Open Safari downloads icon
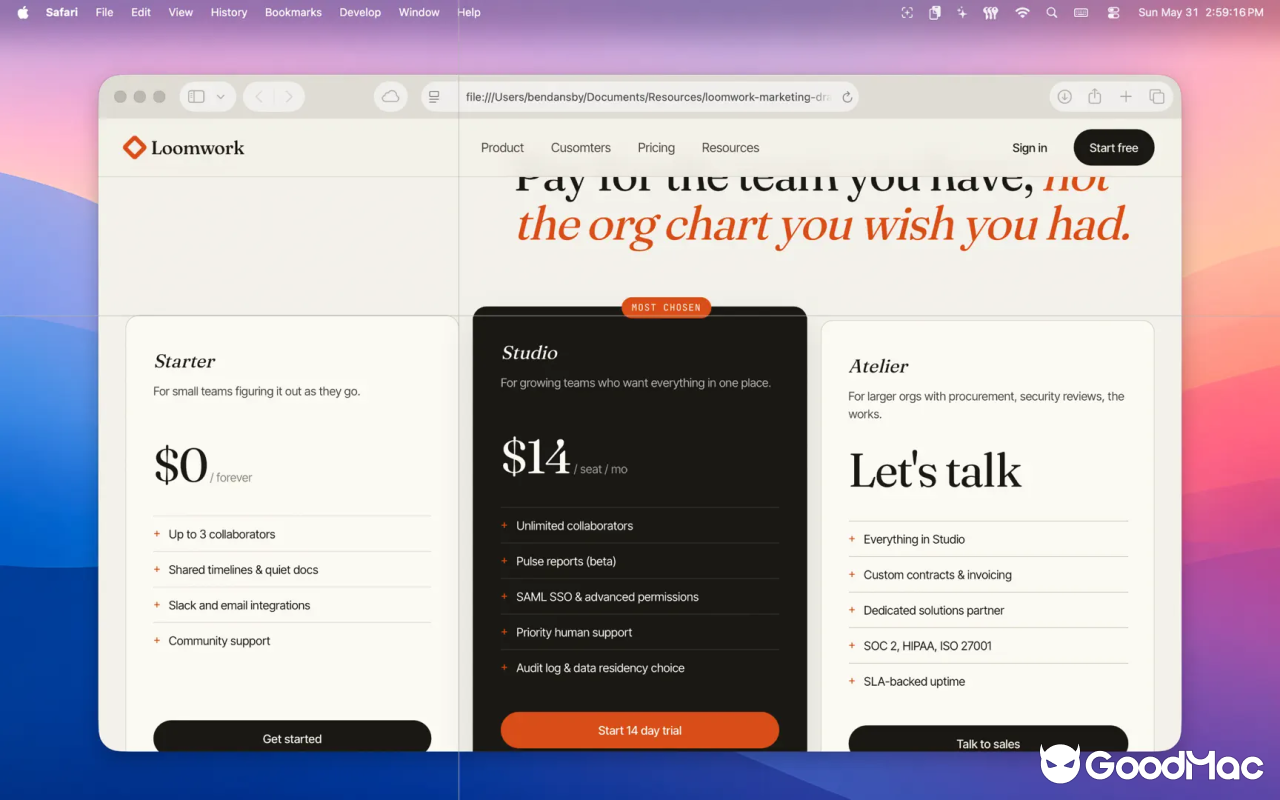Image resolution: width=1280 pixels, height=800 pixels. [1064, 97]
